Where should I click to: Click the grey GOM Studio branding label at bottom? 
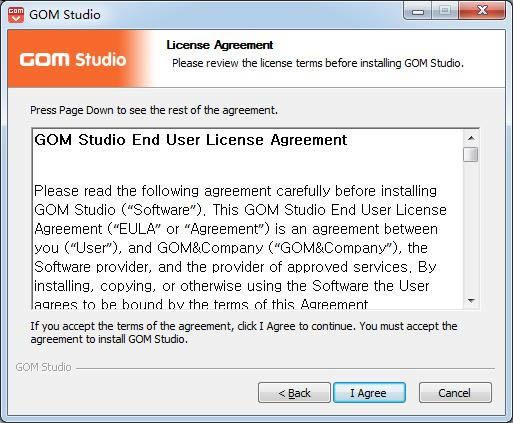43,367
